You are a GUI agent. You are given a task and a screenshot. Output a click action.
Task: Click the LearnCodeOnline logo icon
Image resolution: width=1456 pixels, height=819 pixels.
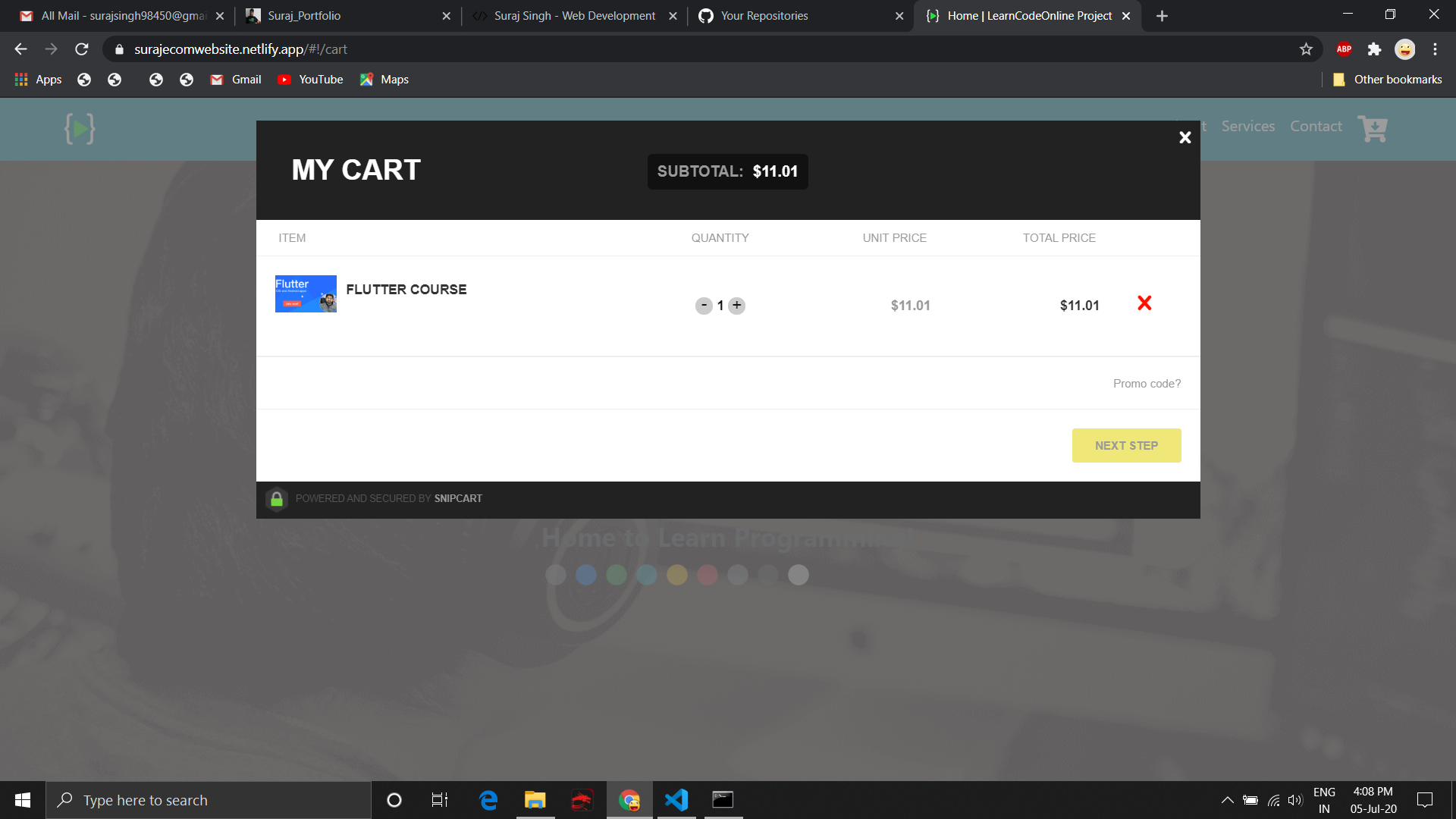80,128
